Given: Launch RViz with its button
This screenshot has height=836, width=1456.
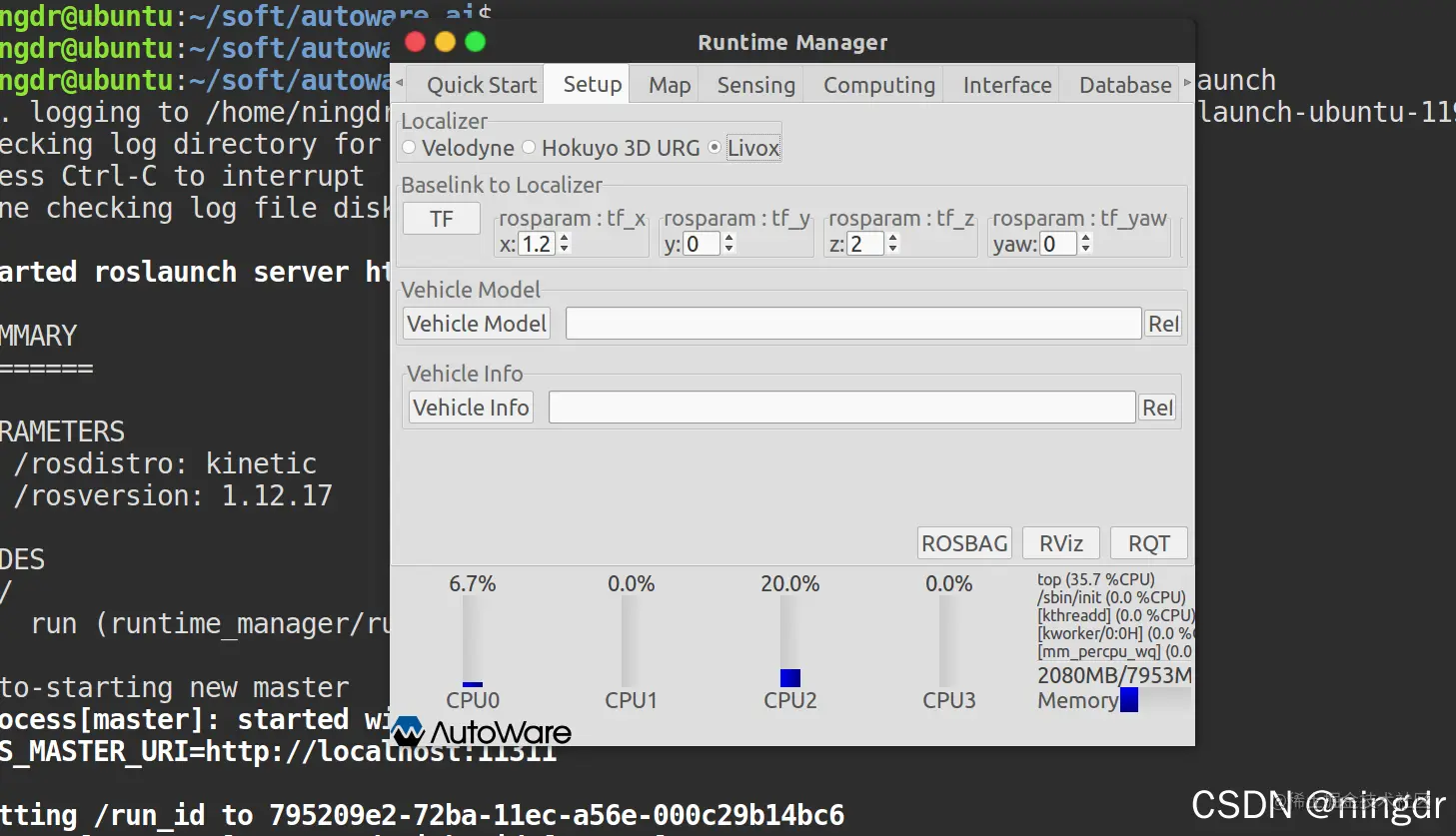Looking at the screenshot, I should [1061, 543].
